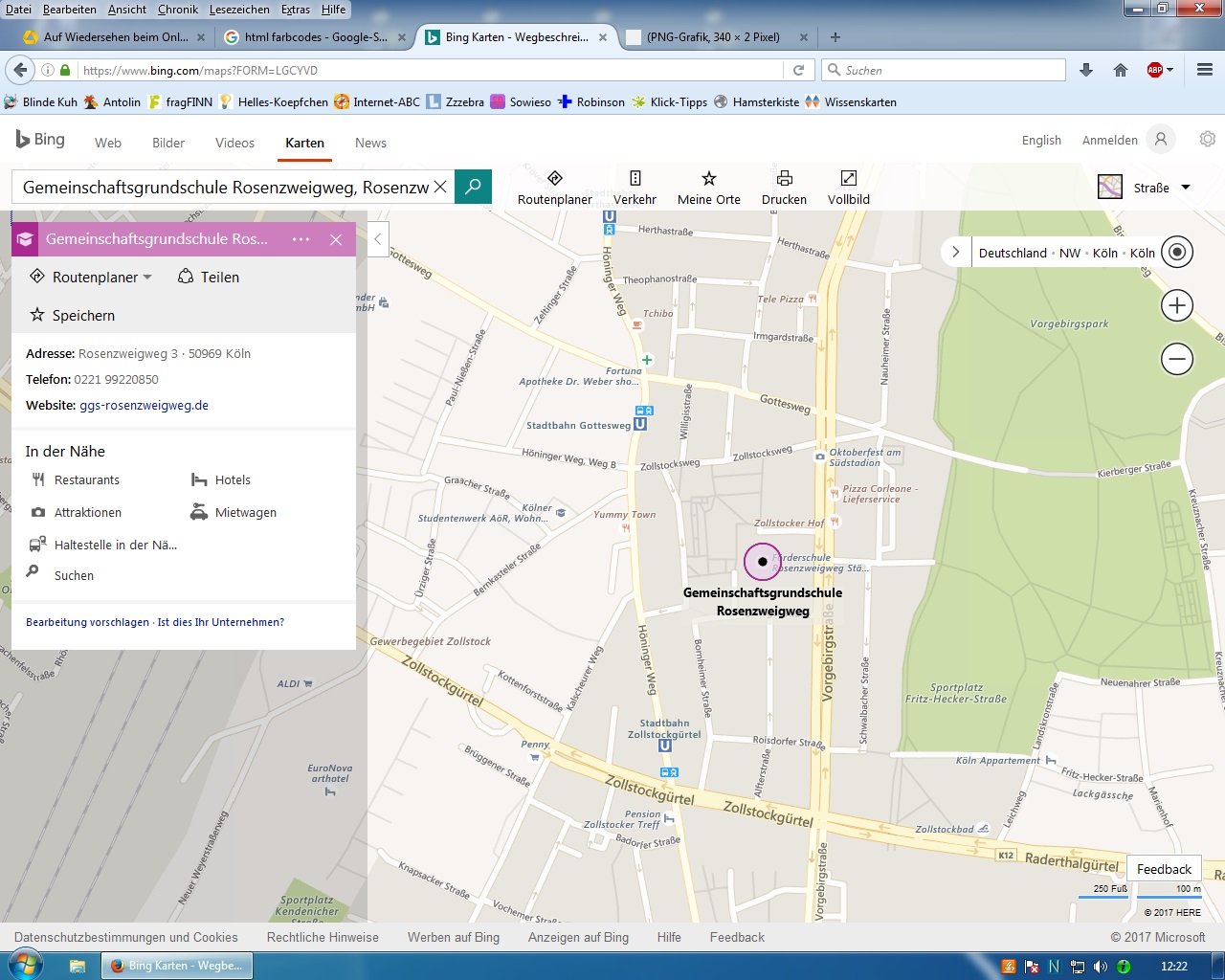Open the Hamsterkiste bookmark
The height and width of the screenshot is (980, 1225).
pos(757,102)
